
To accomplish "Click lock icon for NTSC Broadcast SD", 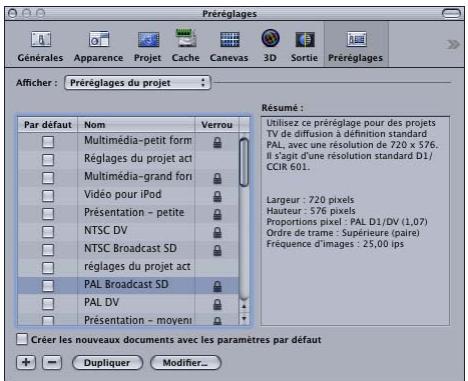I will [217, 250].
